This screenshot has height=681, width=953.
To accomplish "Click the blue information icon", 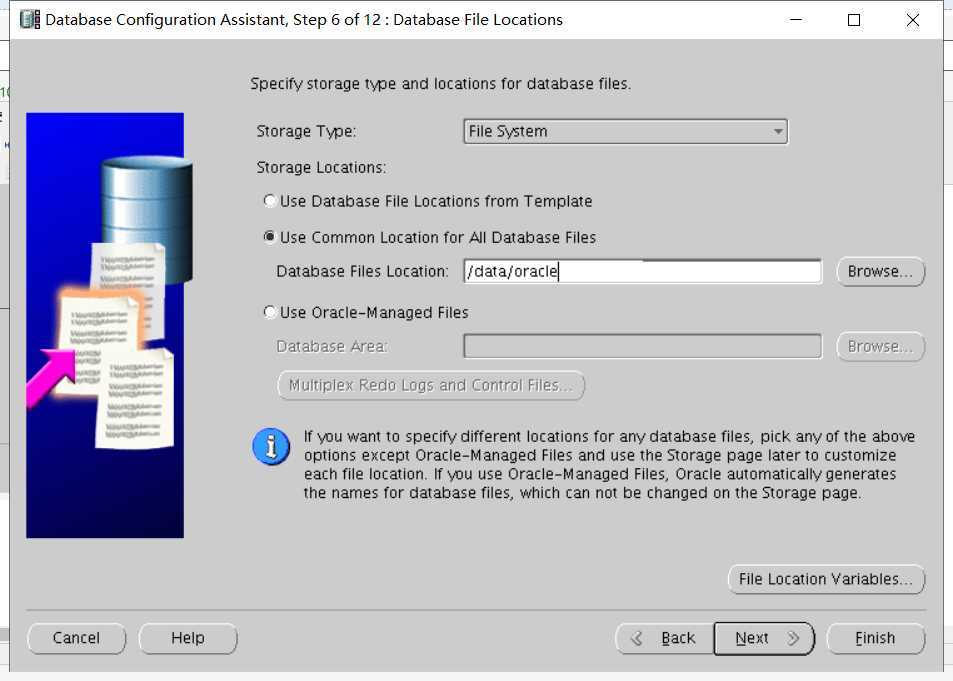I will pos(271,447).
